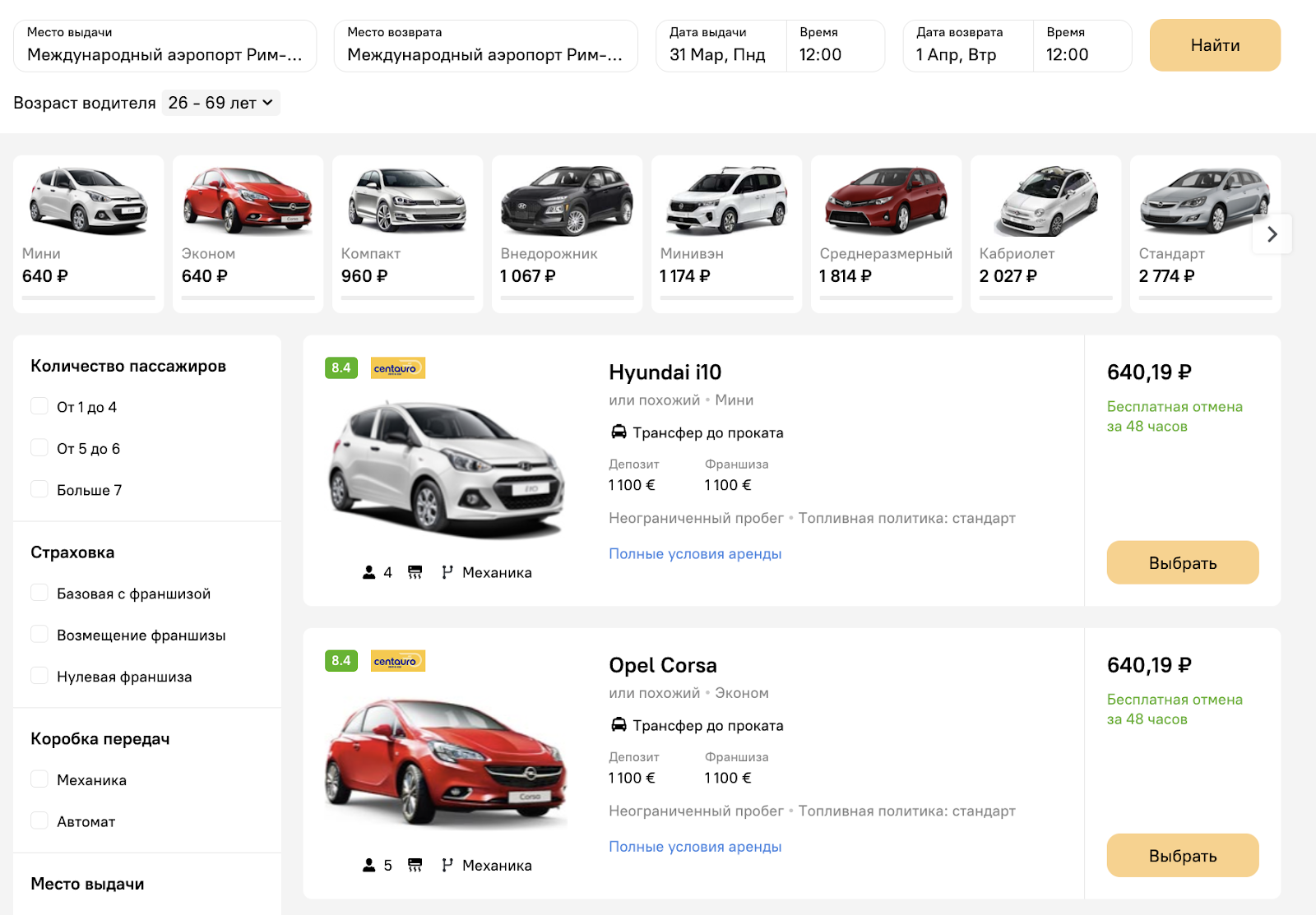The image size is (1316, 915).
Task: Select the 'Стандарт' car category
Action: [x=1206, y=234]
